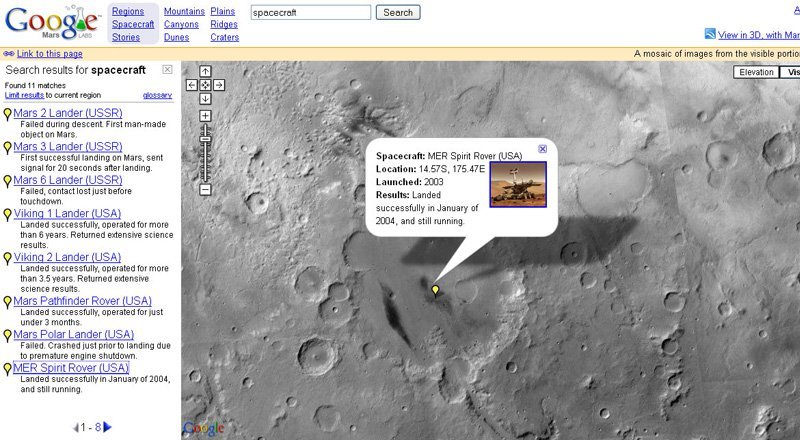Click the marker icon next to Viking 1 Lander
This screenshot has height=440, width=800.
pos(7,215)
